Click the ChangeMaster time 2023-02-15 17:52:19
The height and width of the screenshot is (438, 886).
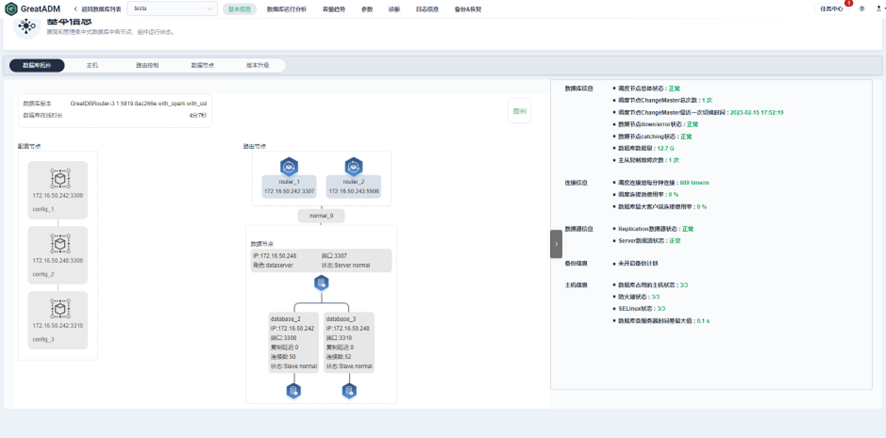click(x=757, y=112)
